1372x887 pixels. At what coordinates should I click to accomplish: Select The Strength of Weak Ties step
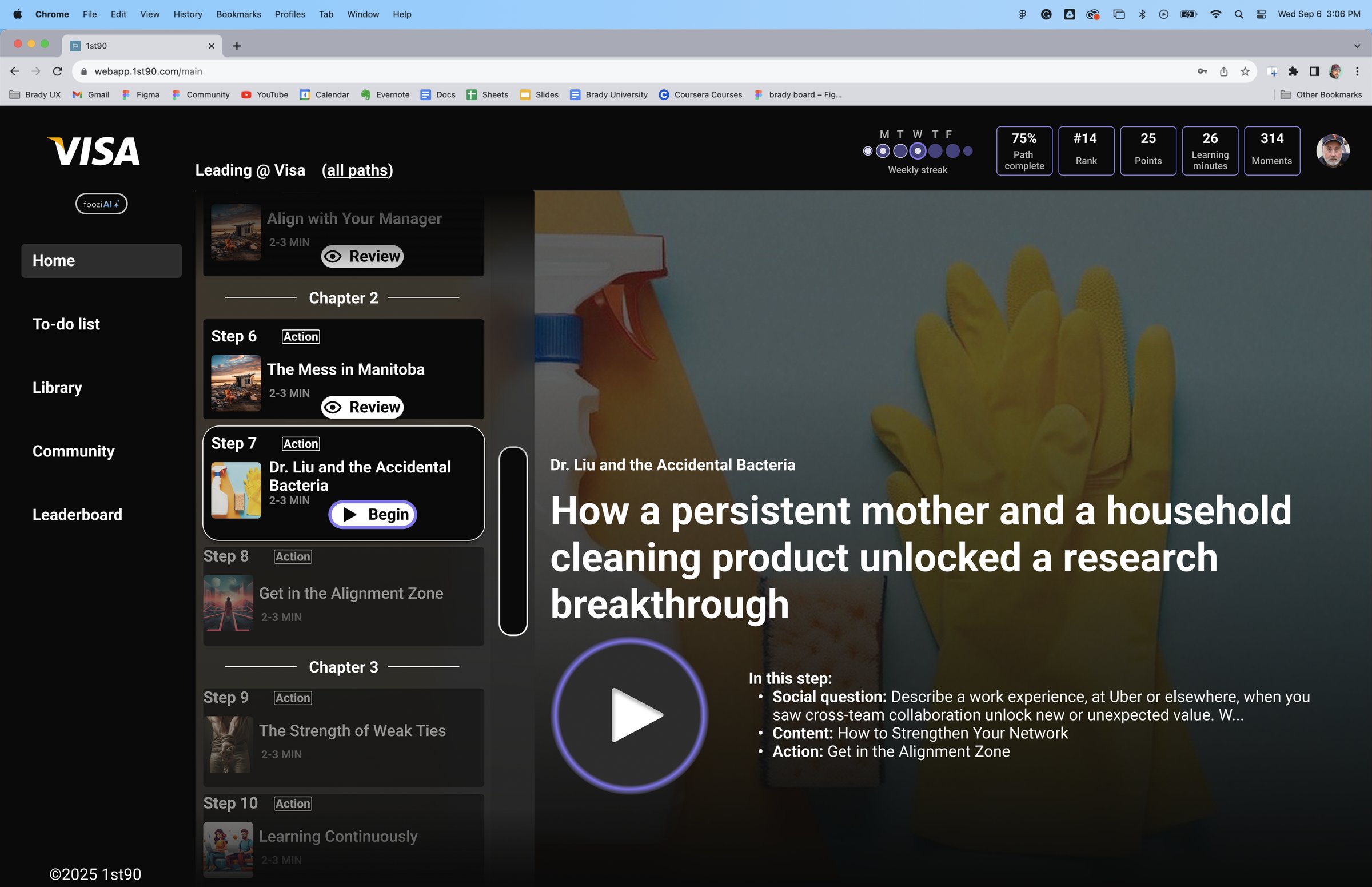[x=343, y=737]
